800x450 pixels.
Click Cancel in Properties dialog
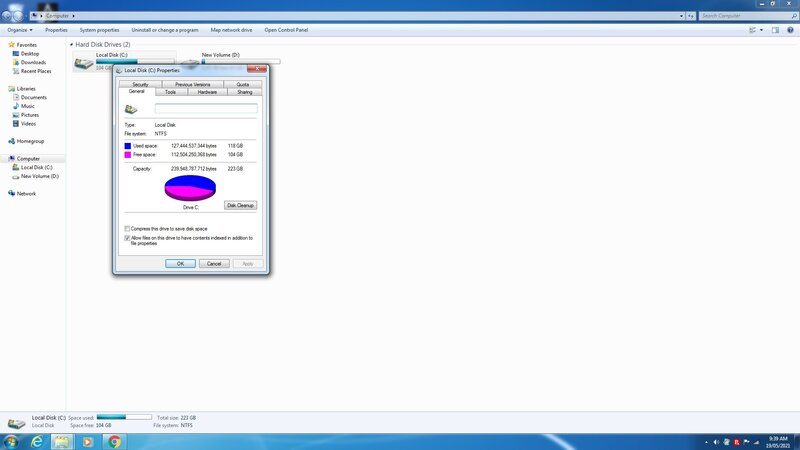point(214,263)
